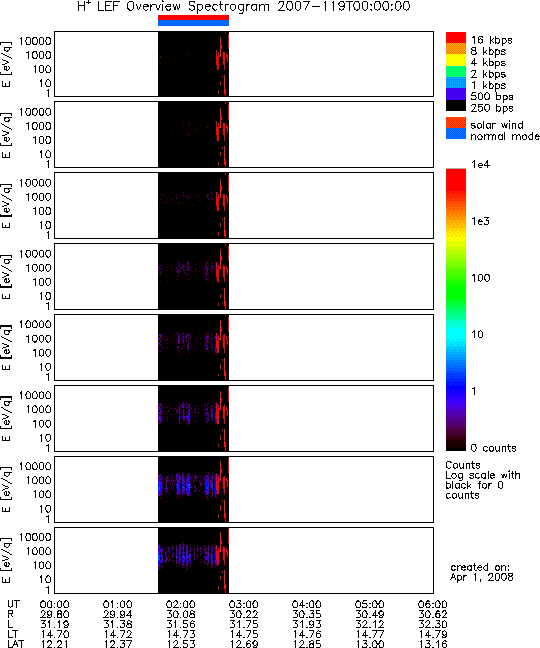Click the UT 06:00 time label
Image resolution: width=540 pixels, height=648 pixels.
click(x=432, y=605)
